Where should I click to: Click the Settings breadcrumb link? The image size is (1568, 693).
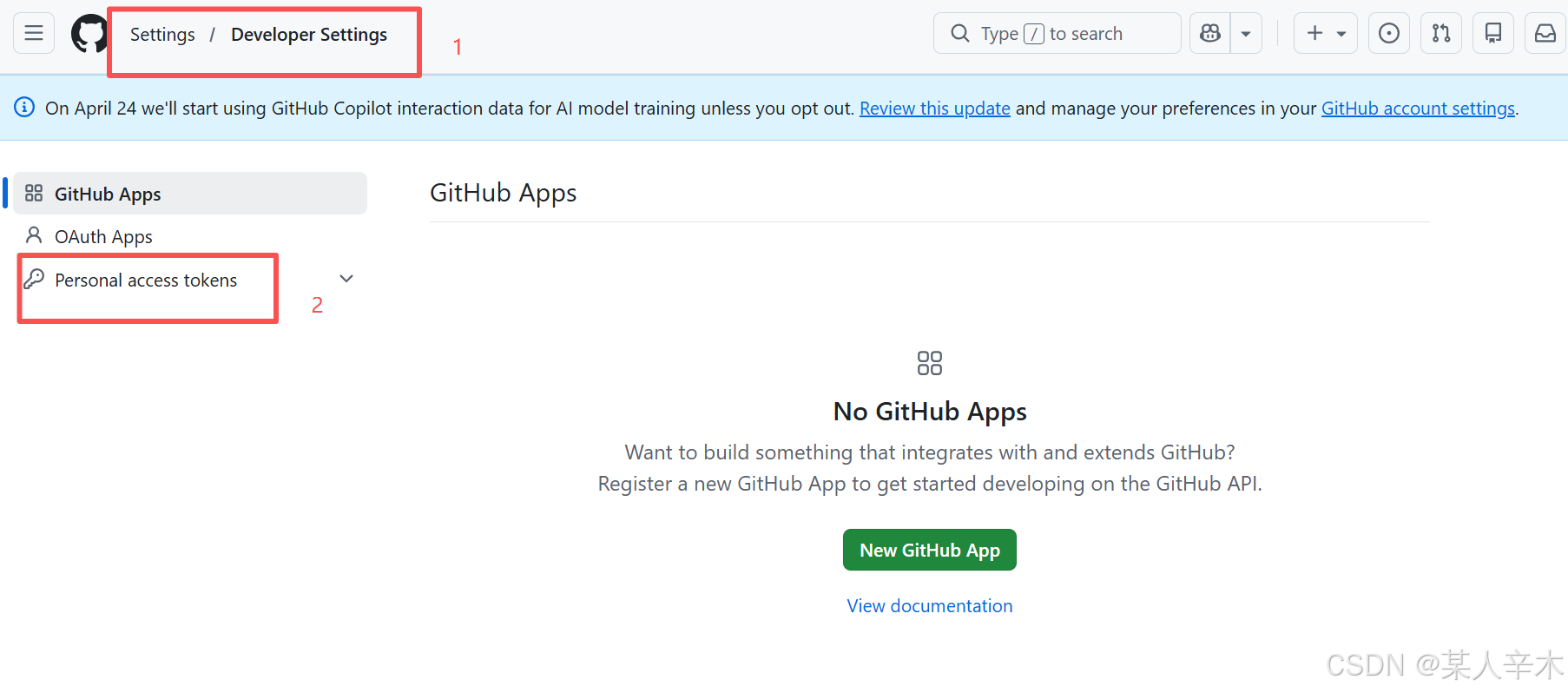[x=162, y=35]
